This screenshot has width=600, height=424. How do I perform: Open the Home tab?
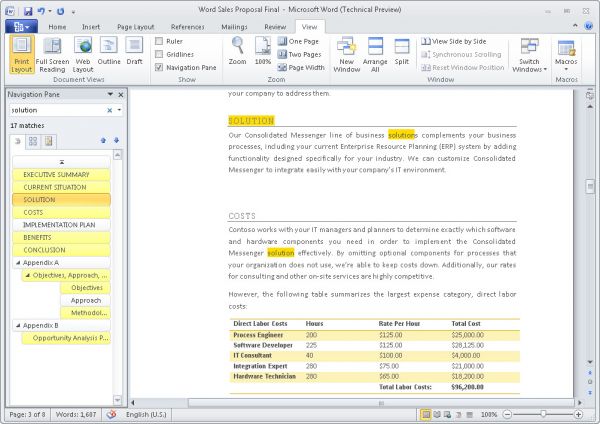pos(57,27)
